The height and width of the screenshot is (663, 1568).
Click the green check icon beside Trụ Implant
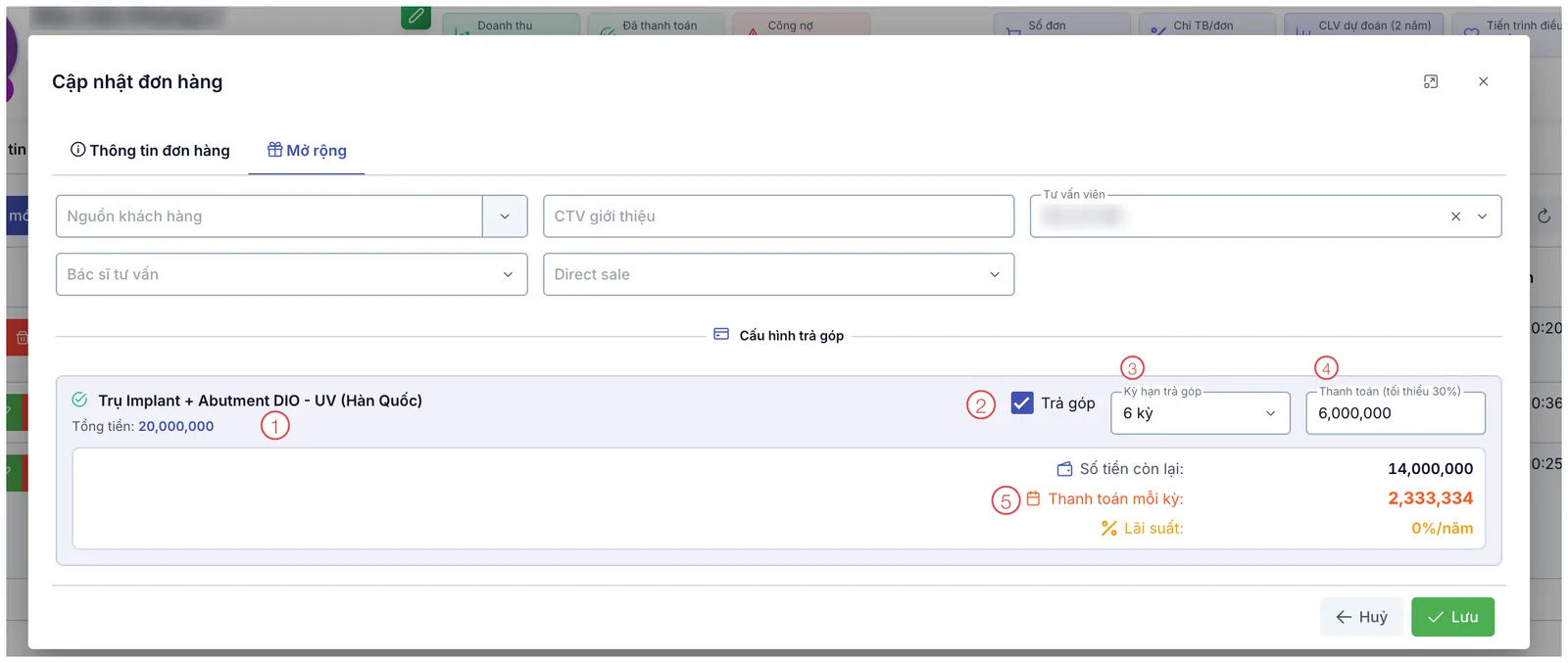(x=79, y=400)
